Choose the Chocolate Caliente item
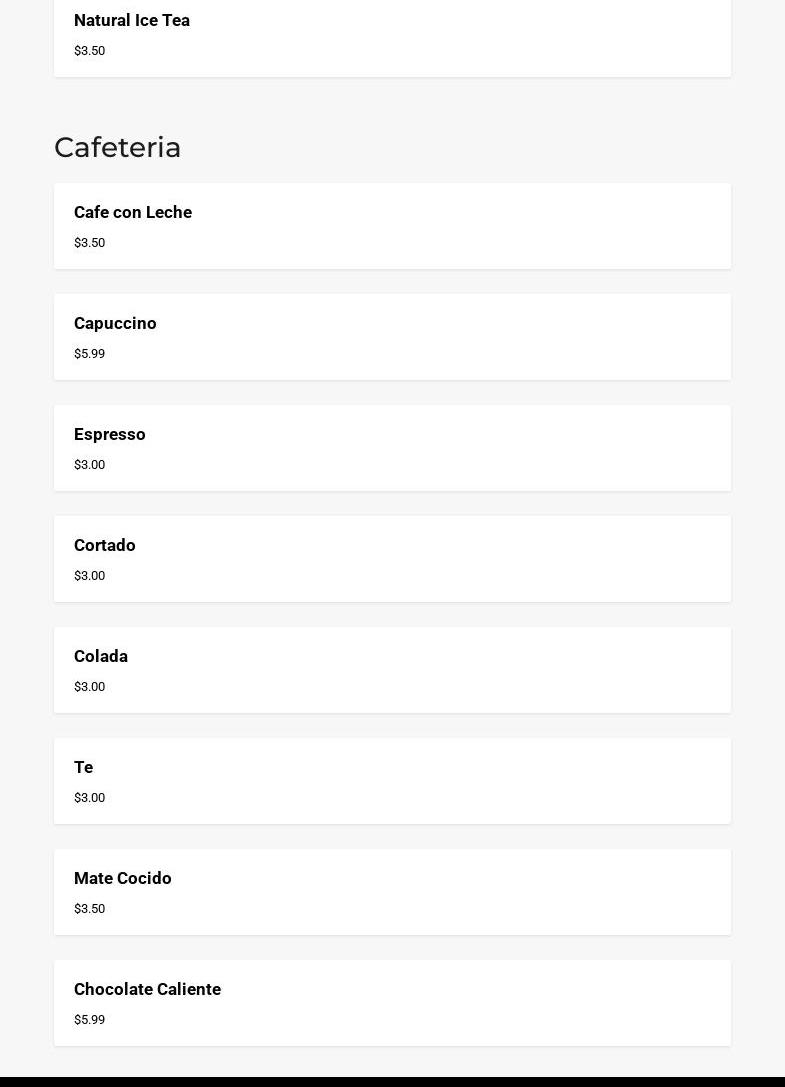785x1087 pixels. coord(392,1002)
